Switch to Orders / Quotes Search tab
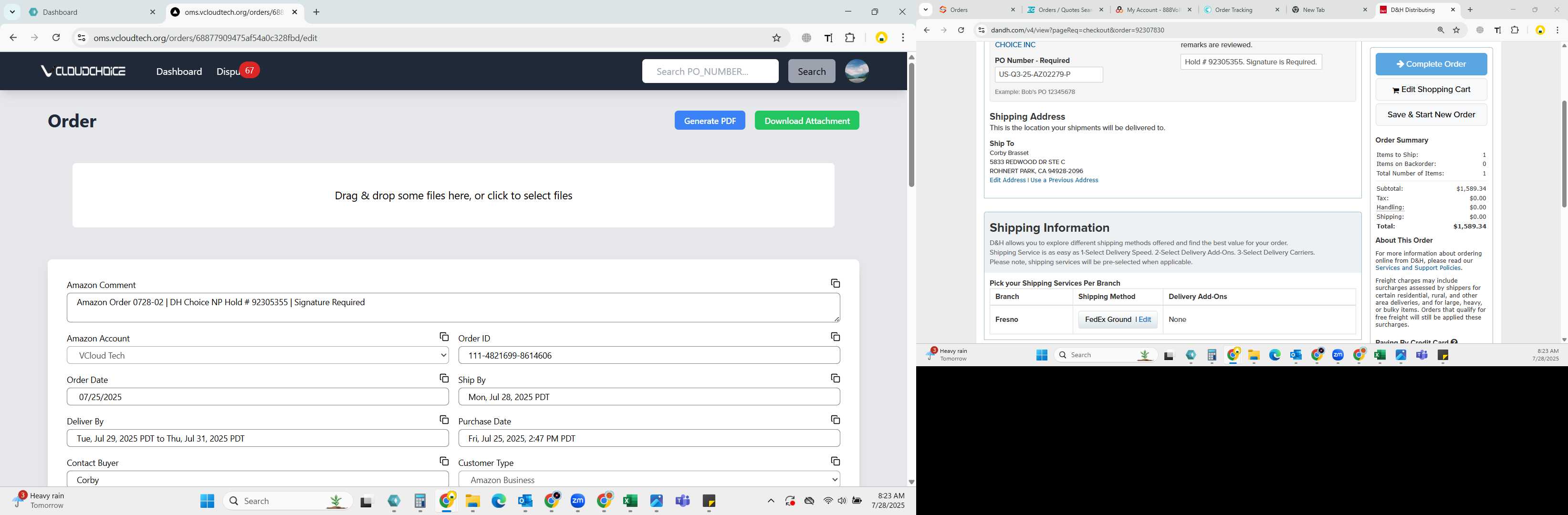The height and width of the screenshot is (515, 1568). click(1064, 10)
